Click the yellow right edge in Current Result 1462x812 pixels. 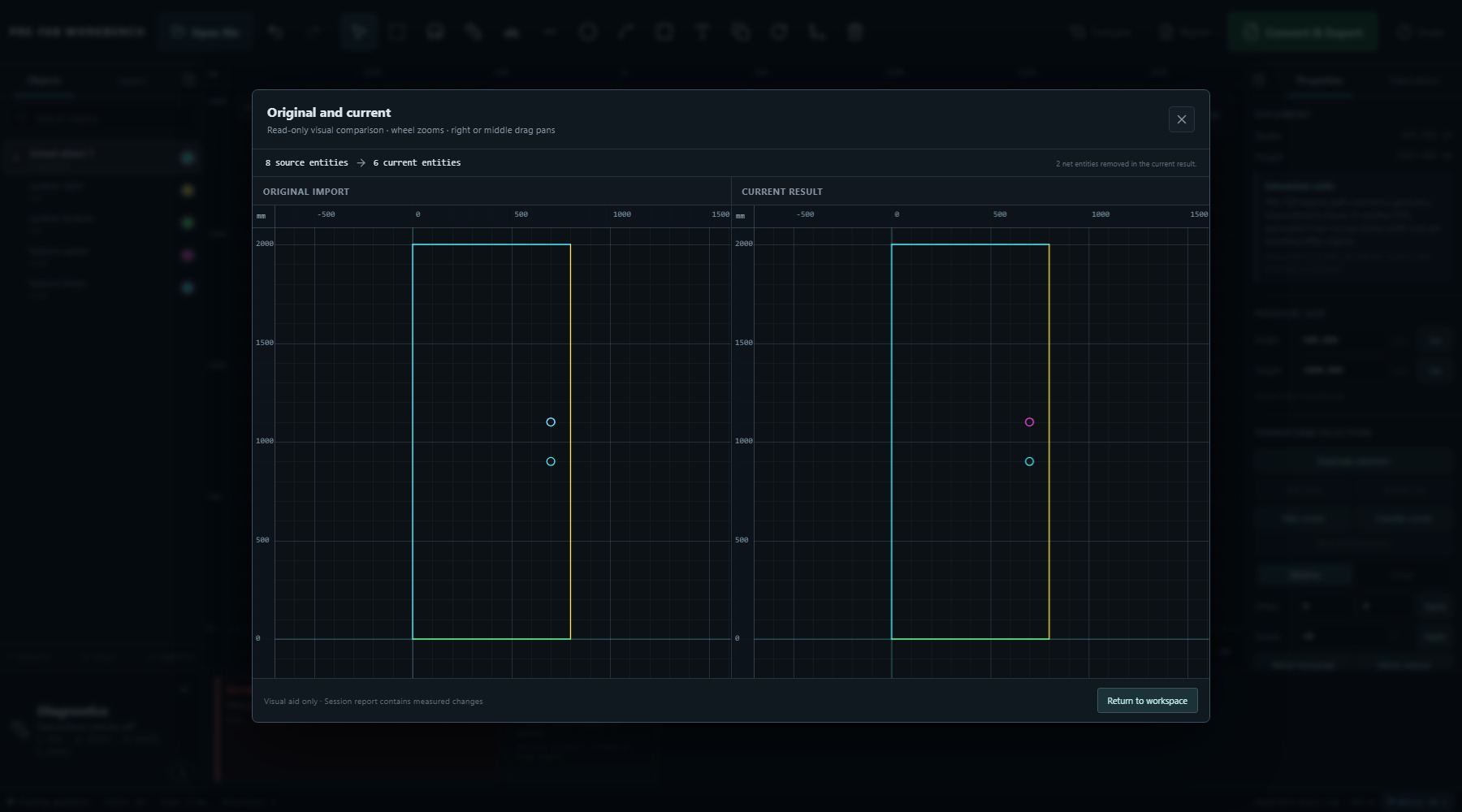pos(1049,441)
